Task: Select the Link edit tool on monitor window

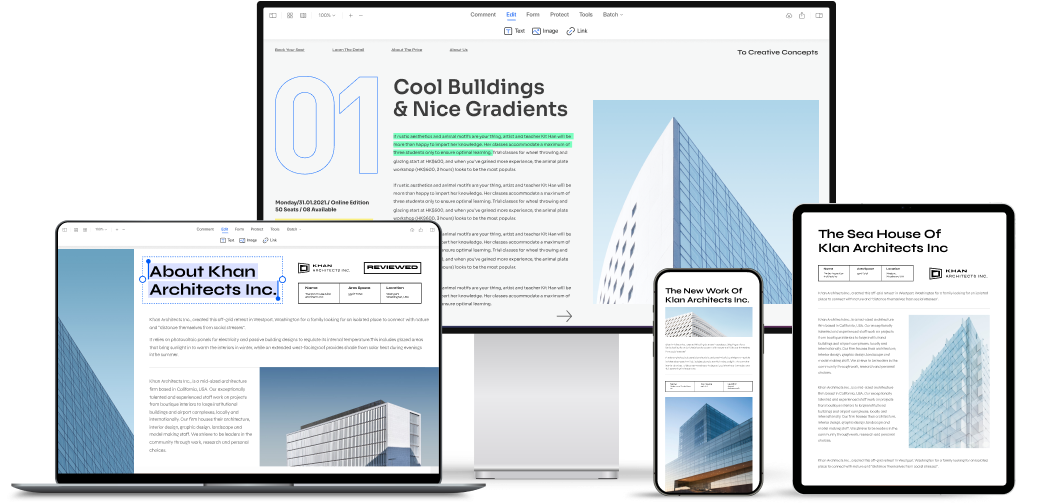Action: click(x=577, y=31)
